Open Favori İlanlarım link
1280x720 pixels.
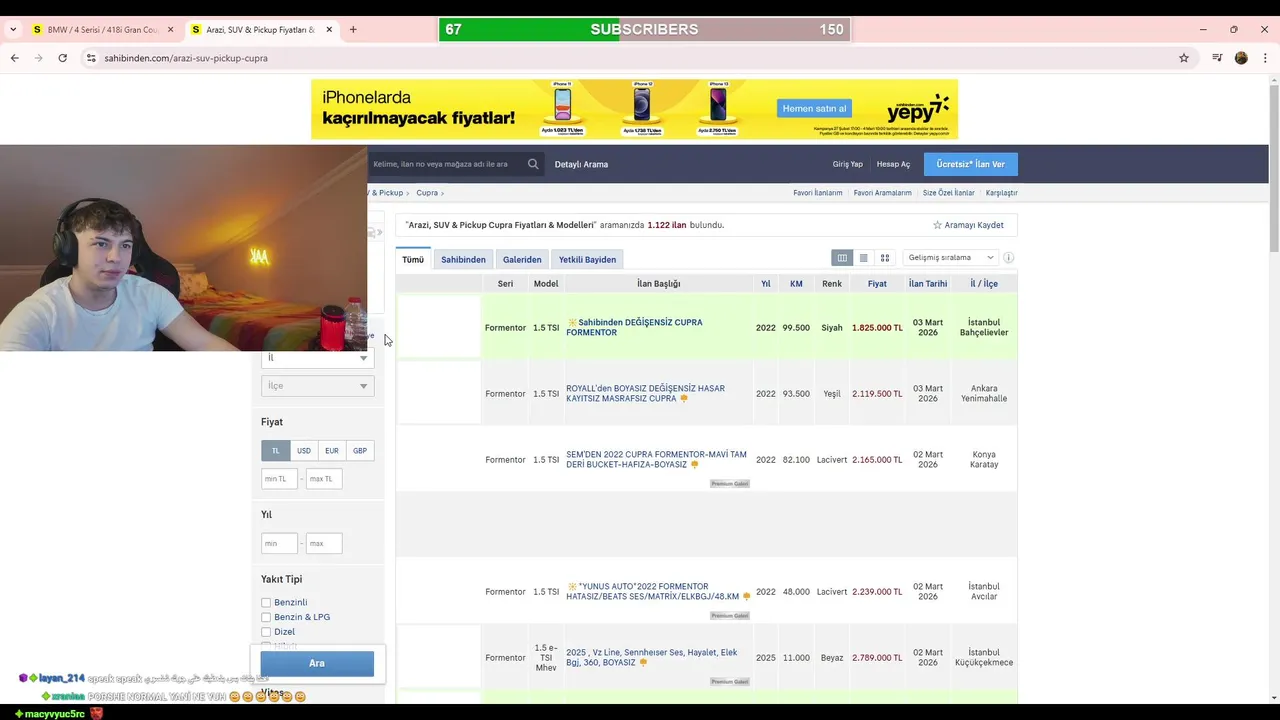pos(818,193)
